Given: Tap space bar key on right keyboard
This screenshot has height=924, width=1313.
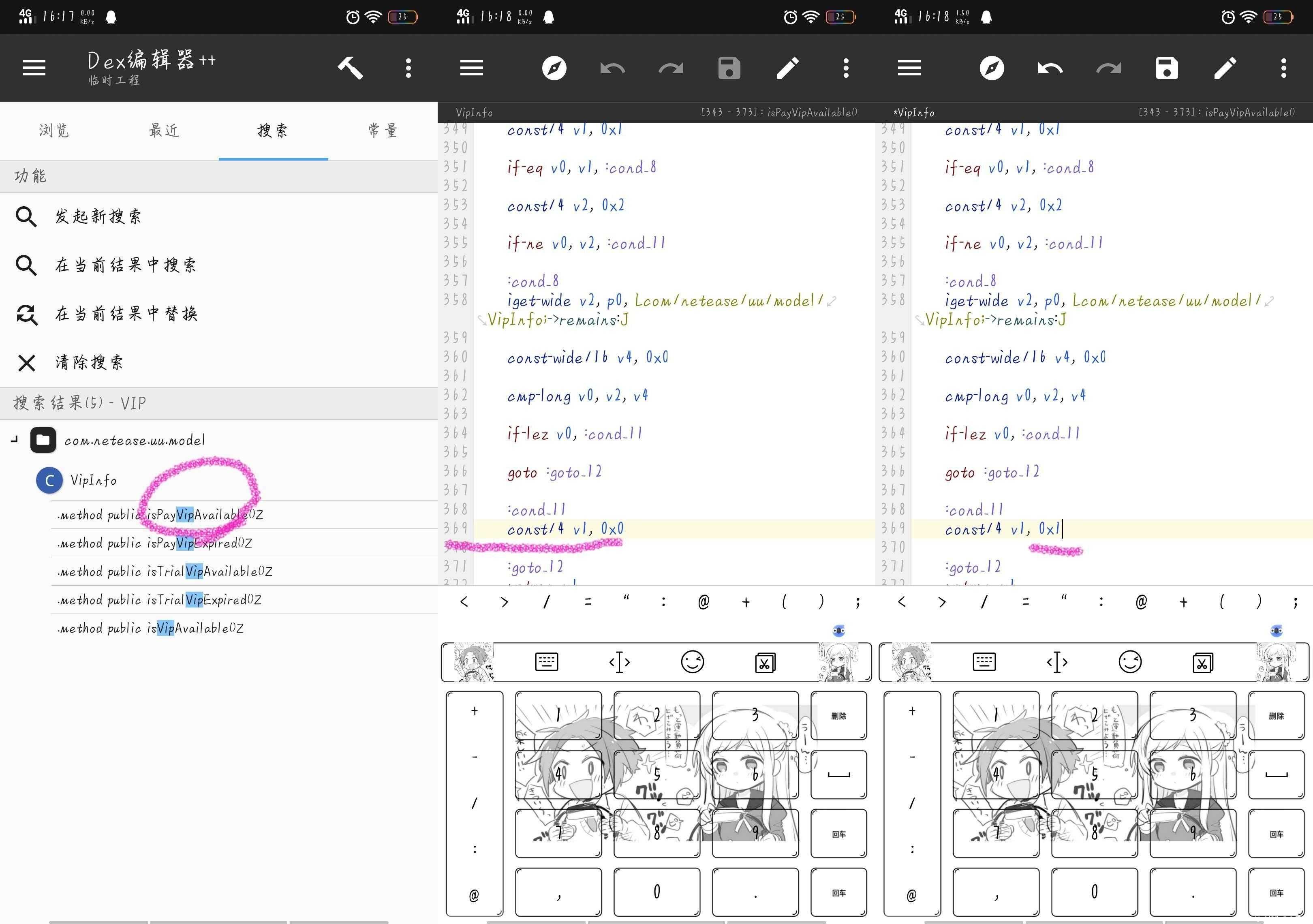Looking at the screenshot, I should 1276,775.
